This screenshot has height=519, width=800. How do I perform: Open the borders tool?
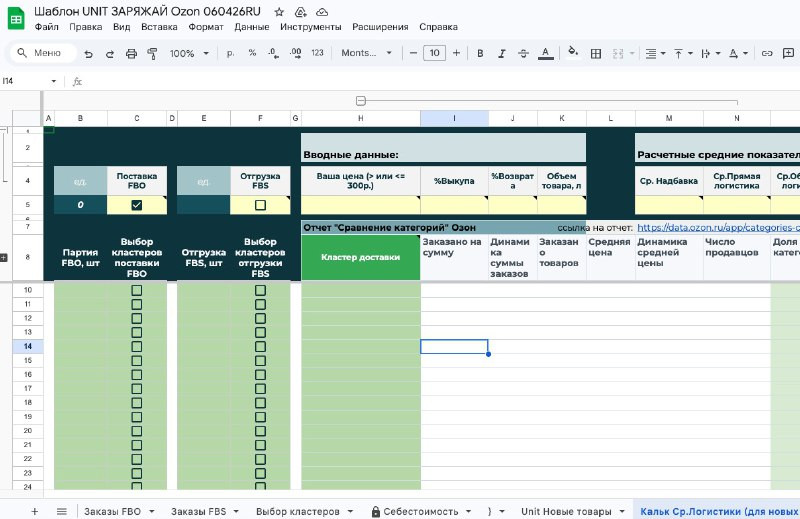(x=594, y=53)
